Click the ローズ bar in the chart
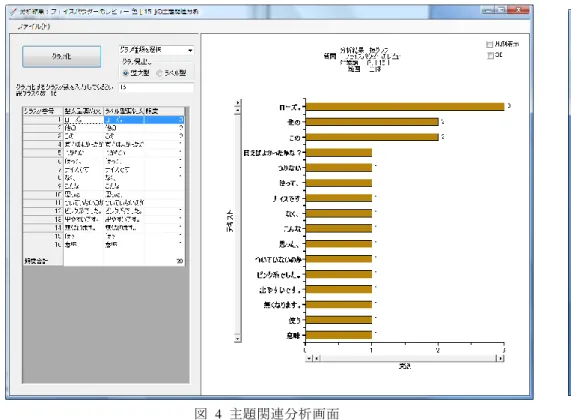571x420 pixels. 405,107
